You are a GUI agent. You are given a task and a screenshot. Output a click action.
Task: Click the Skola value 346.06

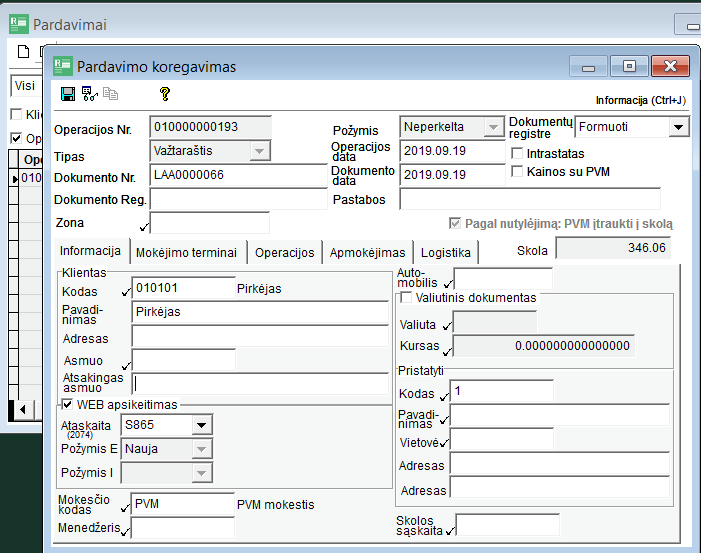point(613,248)
